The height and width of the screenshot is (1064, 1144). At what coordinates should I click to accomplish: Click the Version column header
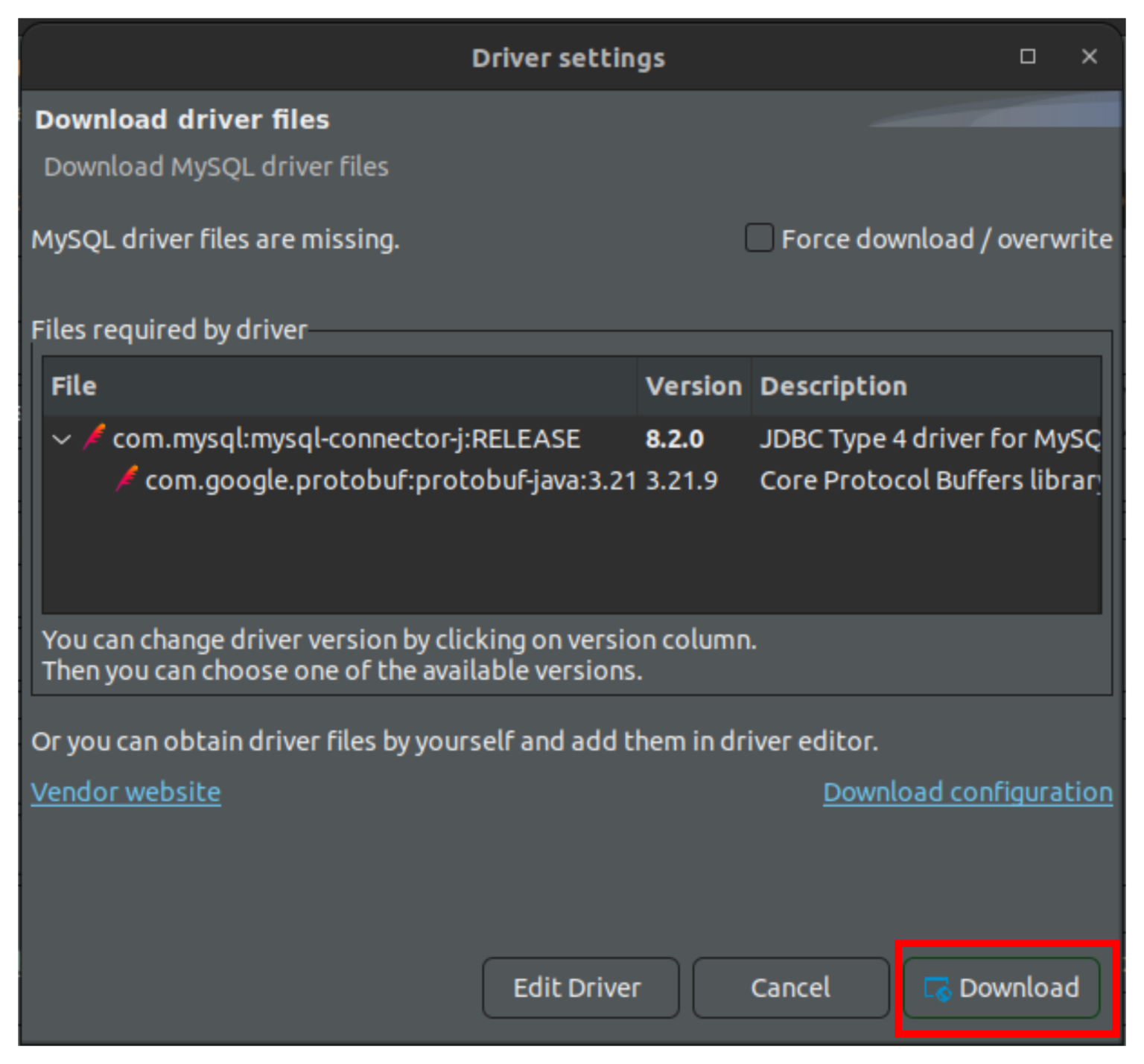point(693,386)
